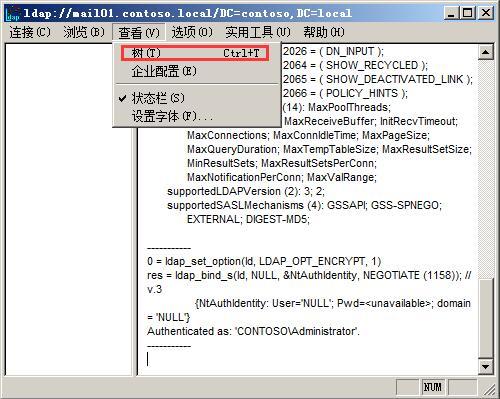This screenshot has width=500, height=399.
Task: Choose 企业配置(E) from the menu
Action: tap(197, 71)
